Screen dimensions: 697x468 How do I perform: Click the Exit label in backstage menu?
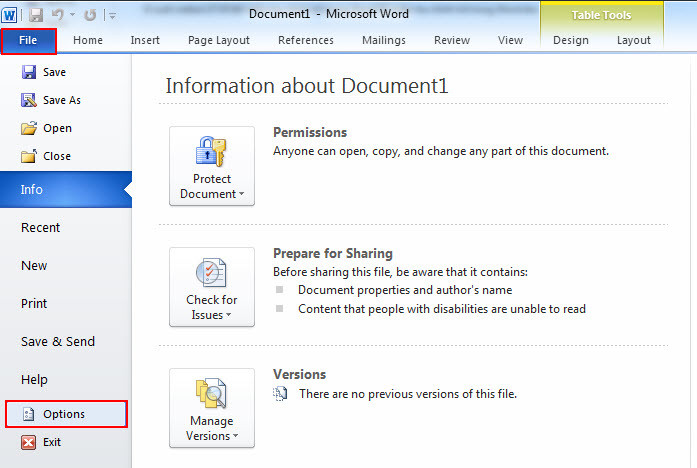52,442
